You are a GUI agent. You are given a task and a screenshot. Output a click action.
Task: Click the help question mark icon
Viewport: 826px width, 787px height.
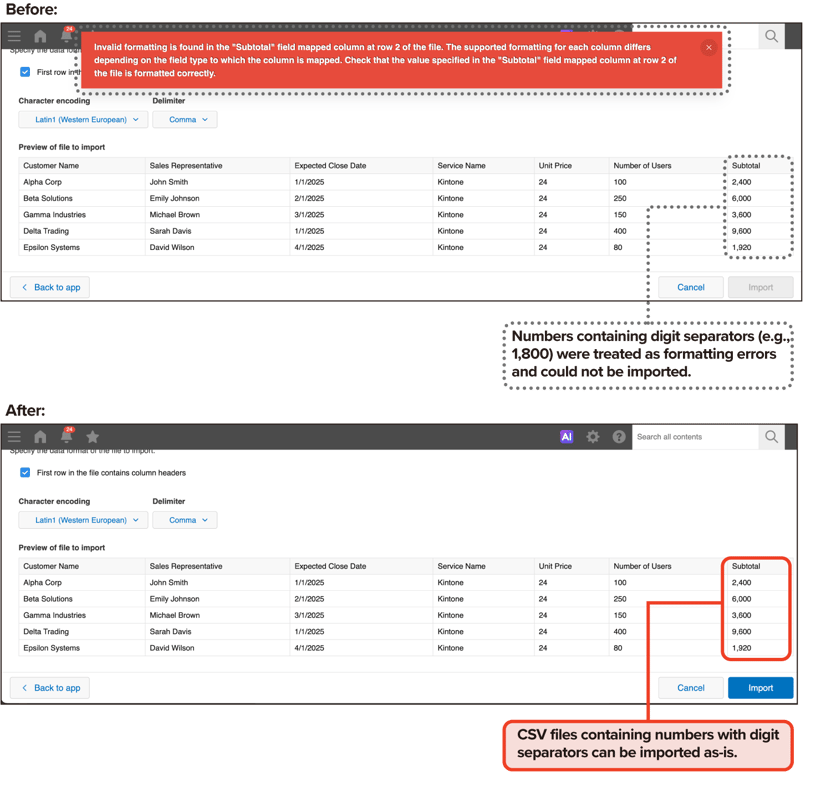point(619,437)
